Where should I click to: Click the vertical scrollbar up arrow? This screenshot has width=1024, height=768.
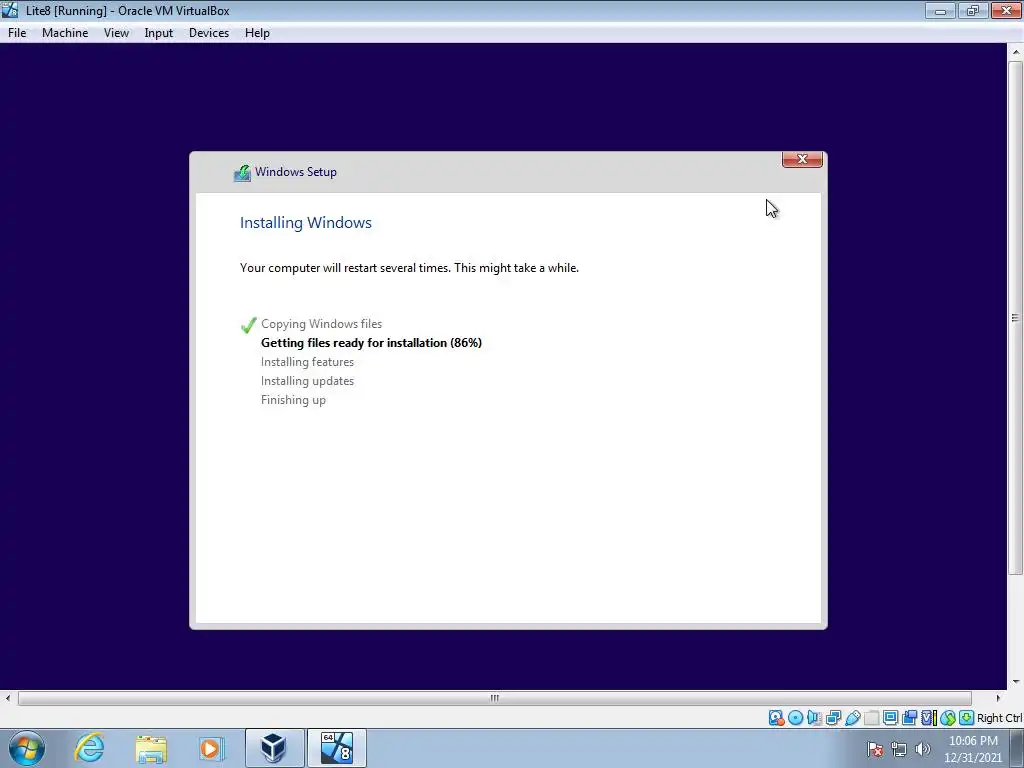pos(1016,52)
